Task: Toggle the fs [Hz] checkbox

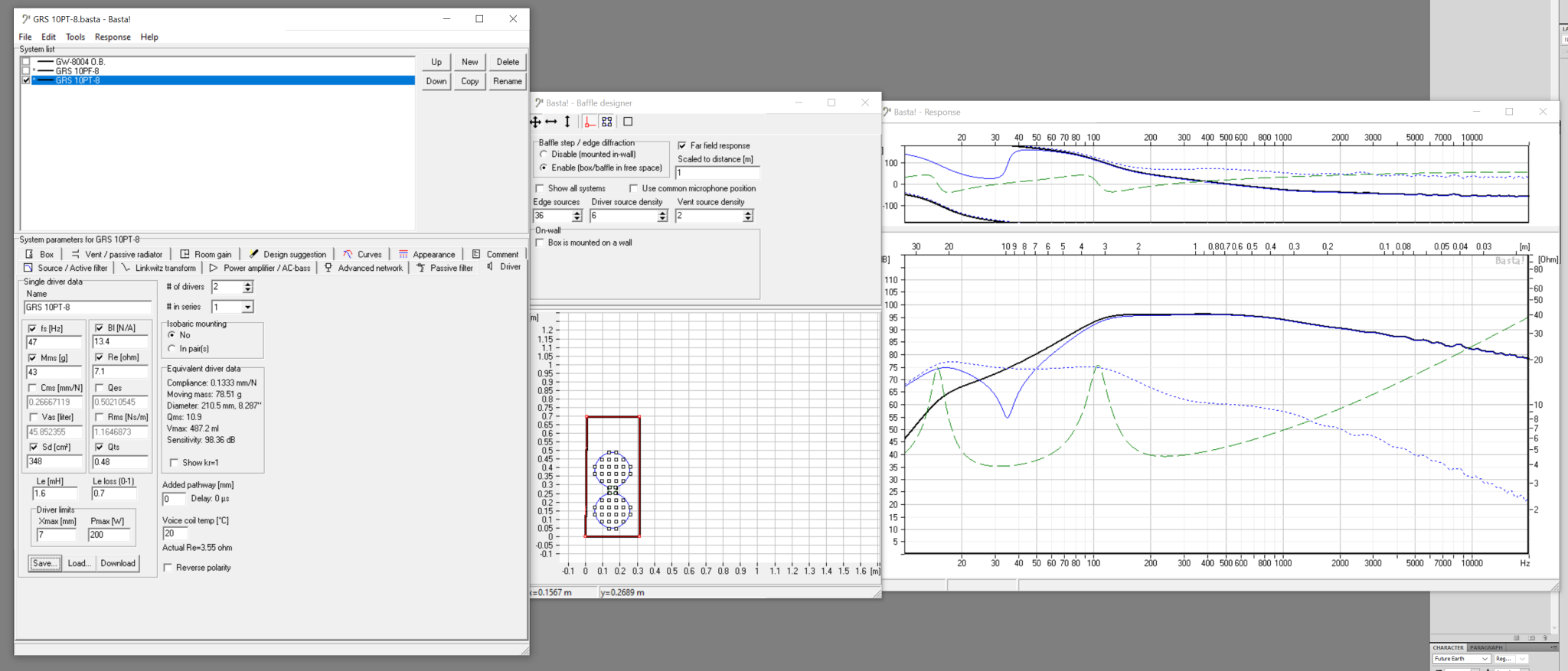Action: [32, 328]
